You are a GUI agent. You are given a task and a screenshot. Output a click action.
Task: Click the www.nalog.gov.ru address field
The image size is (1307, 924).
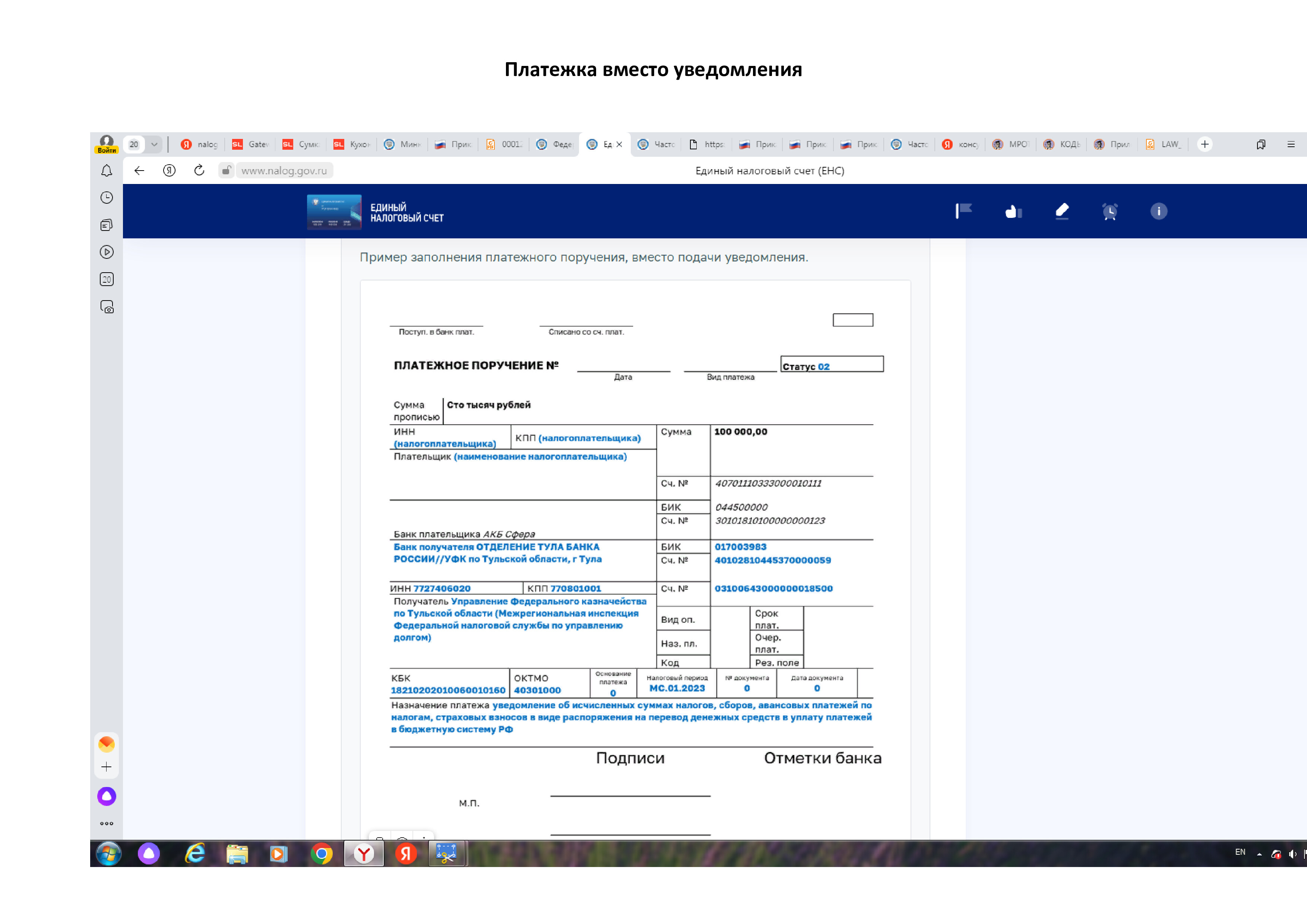coord(284,171)
